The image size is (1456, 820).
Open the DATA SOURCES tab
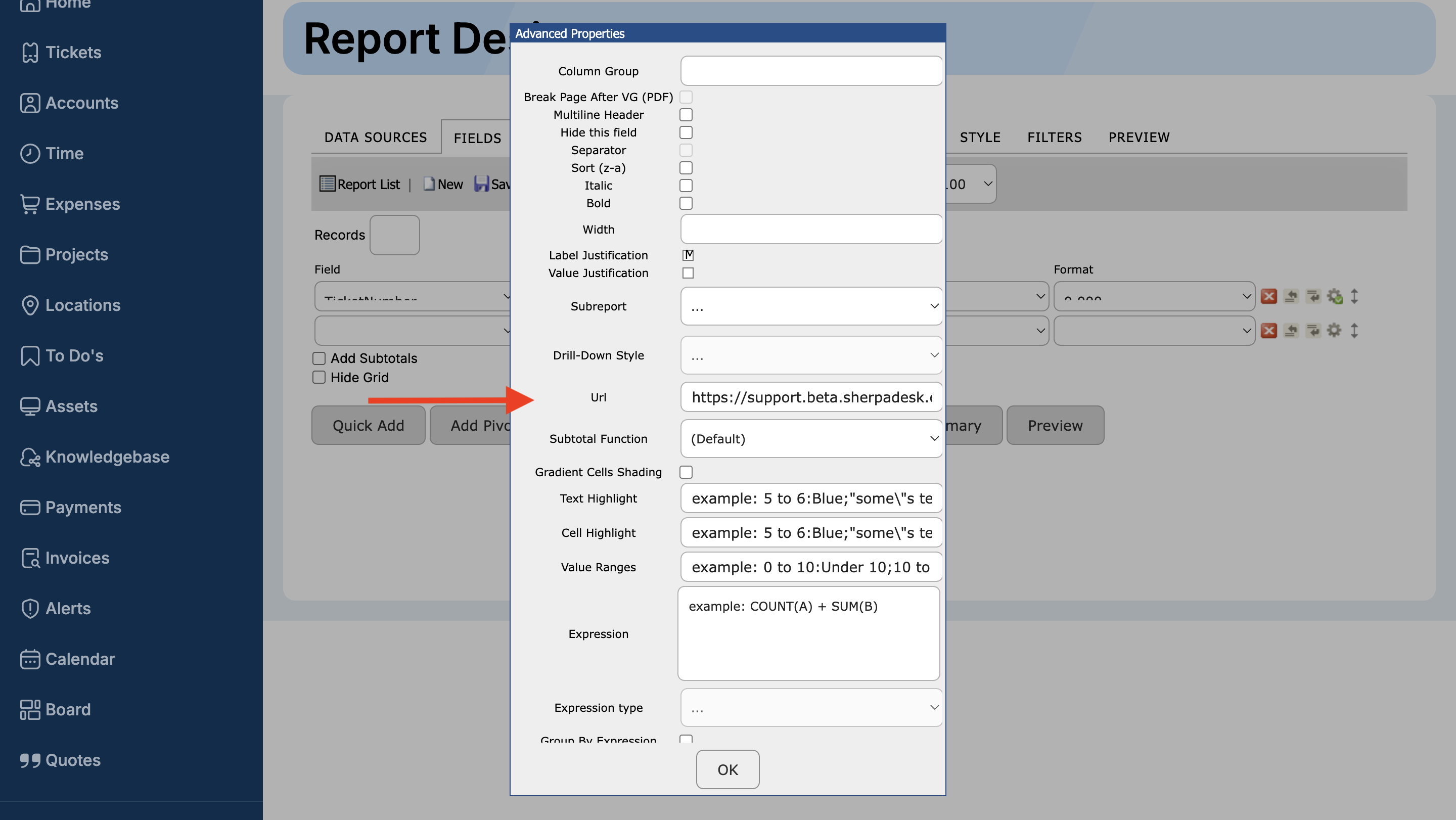point(375,138)
